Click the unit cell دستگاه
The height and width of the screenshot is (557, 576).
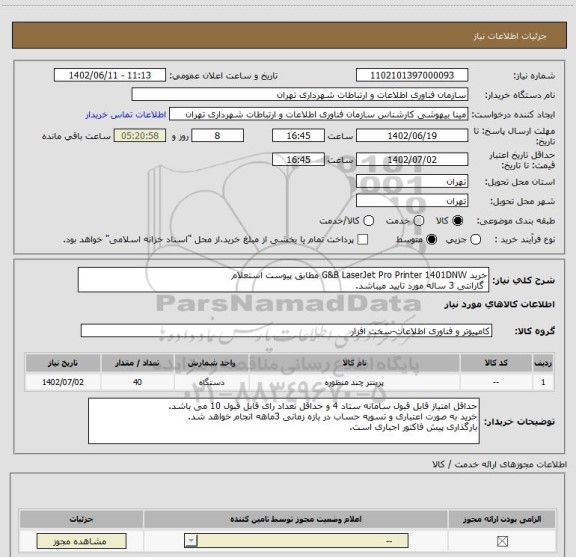tap(212, 382)
